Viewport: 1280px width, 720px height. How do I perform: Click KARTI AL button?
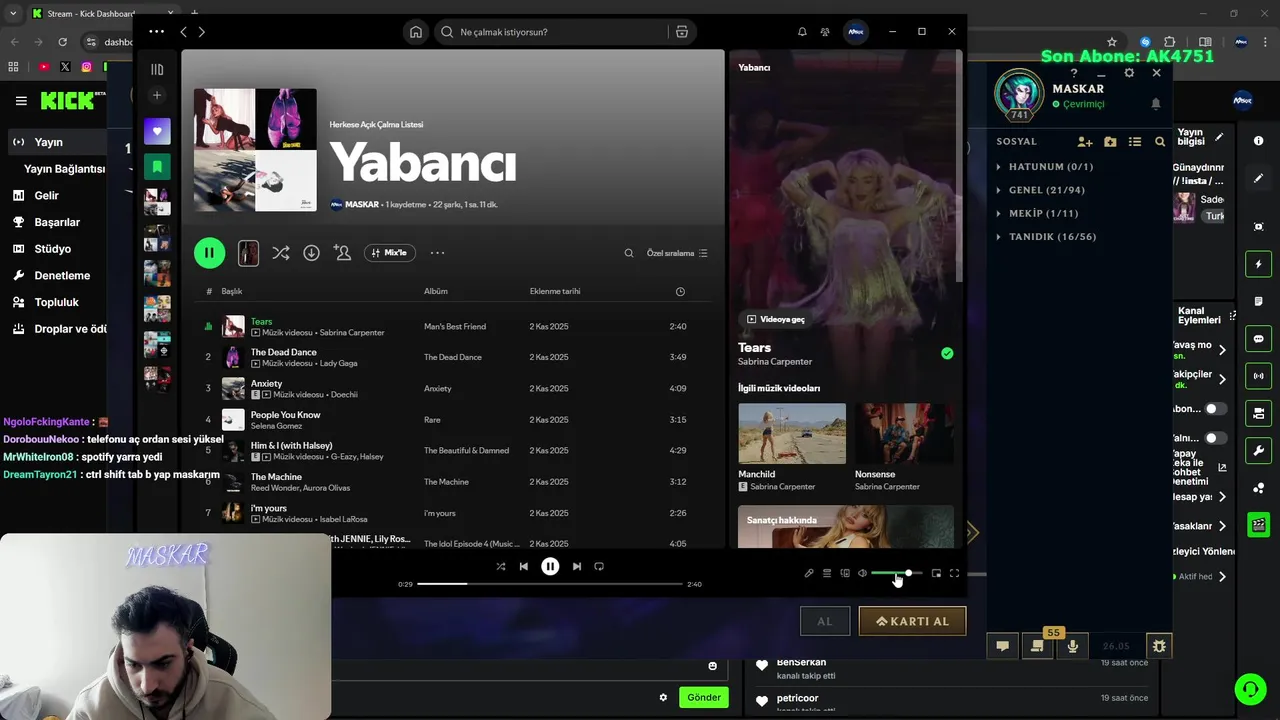(x=912, y=621)
